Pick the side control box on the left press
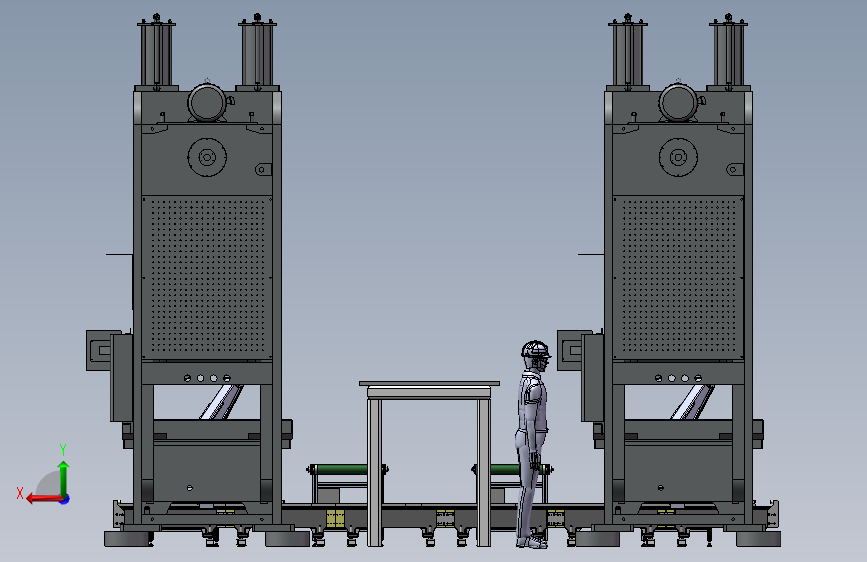 tap(121, 377)
